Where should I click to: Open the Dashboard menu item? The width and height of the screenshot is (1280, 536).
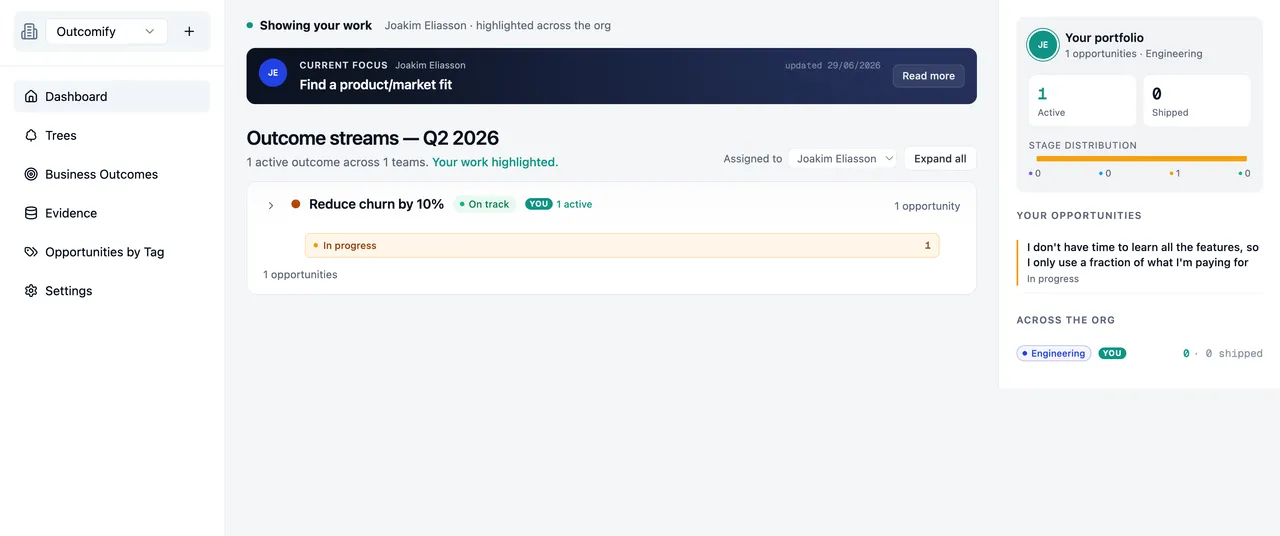112,97
